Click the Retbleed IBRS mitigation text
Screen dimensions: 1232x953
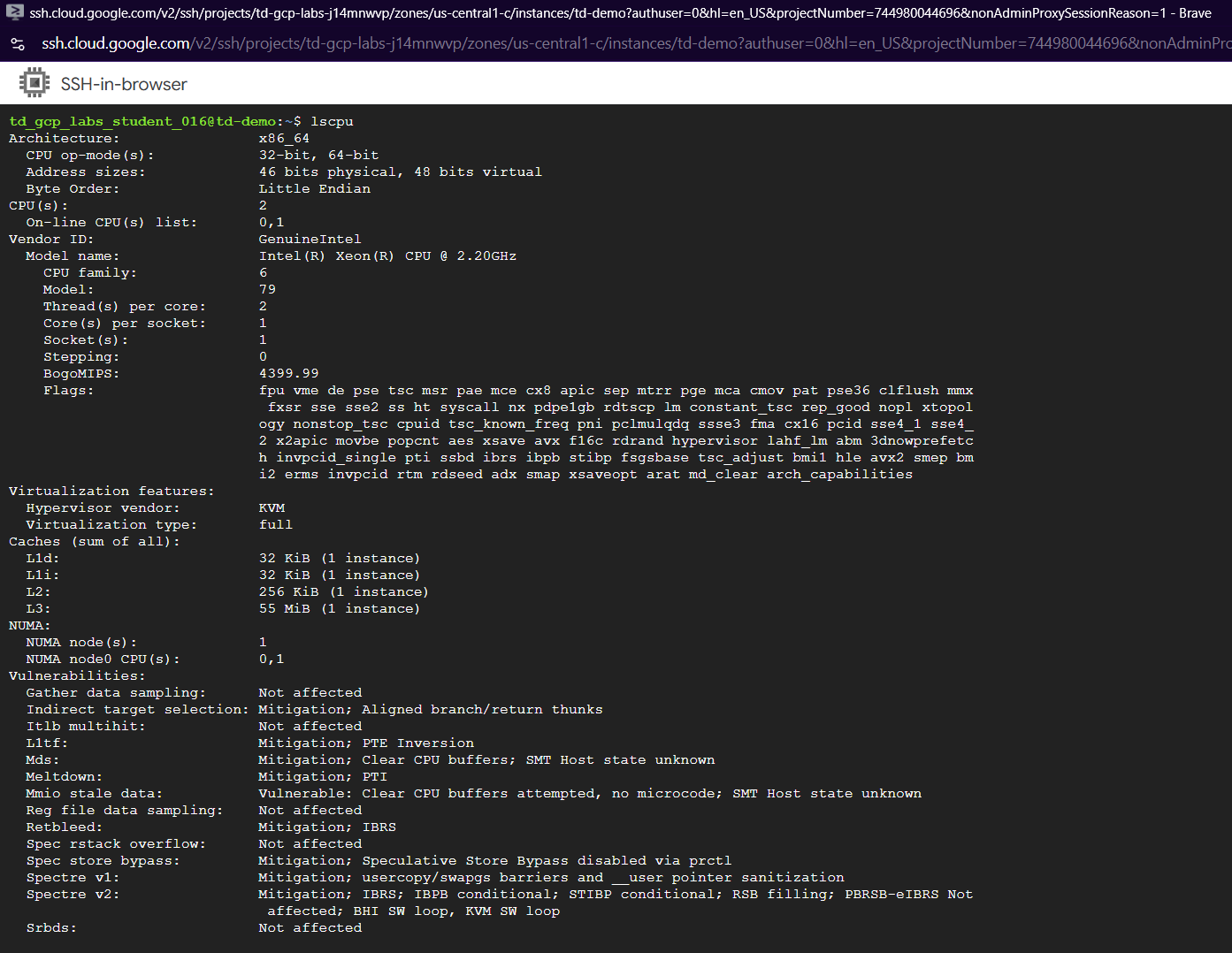[x=326, y=827]
